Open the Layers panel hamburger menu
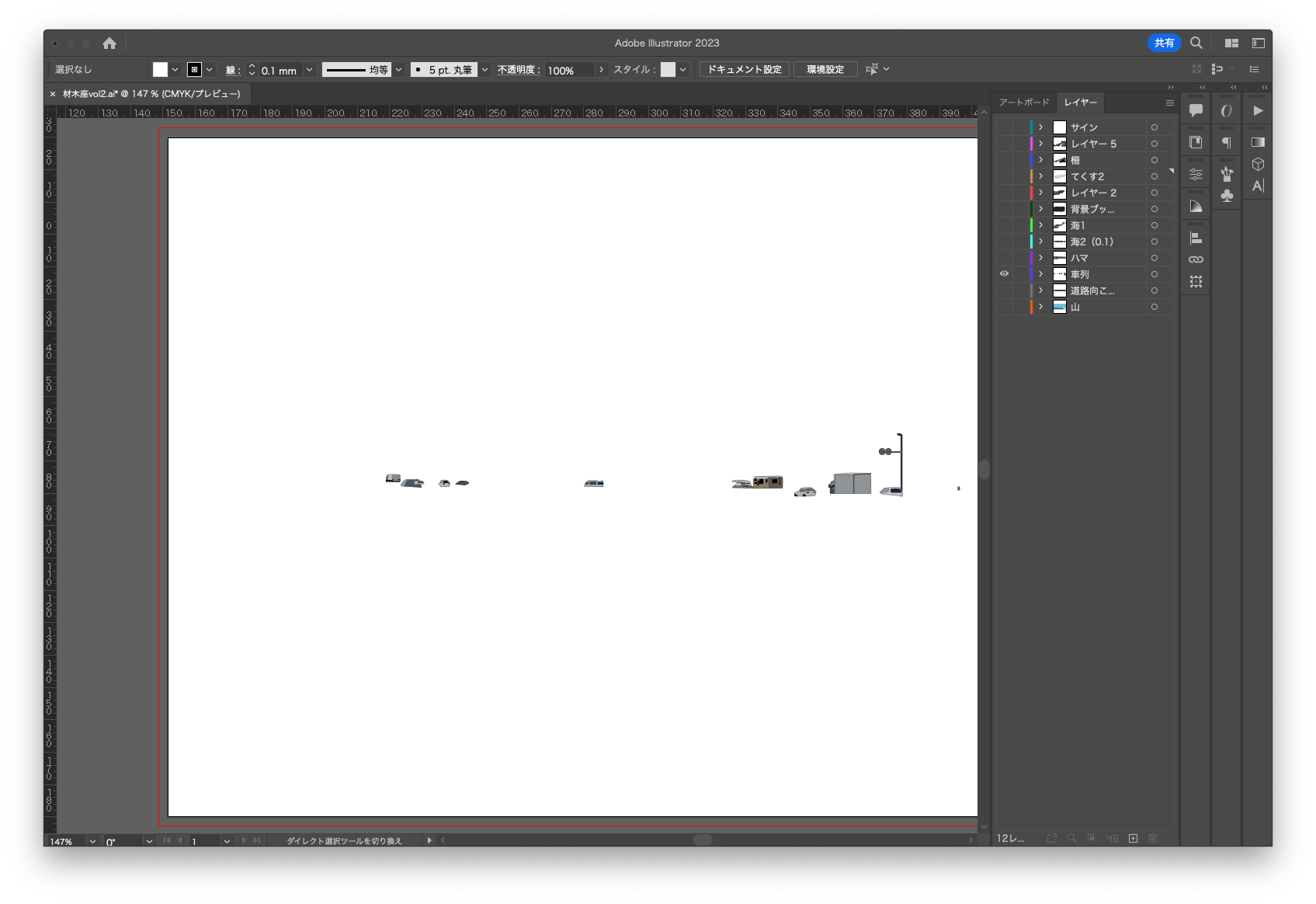 coord(1169,103)
